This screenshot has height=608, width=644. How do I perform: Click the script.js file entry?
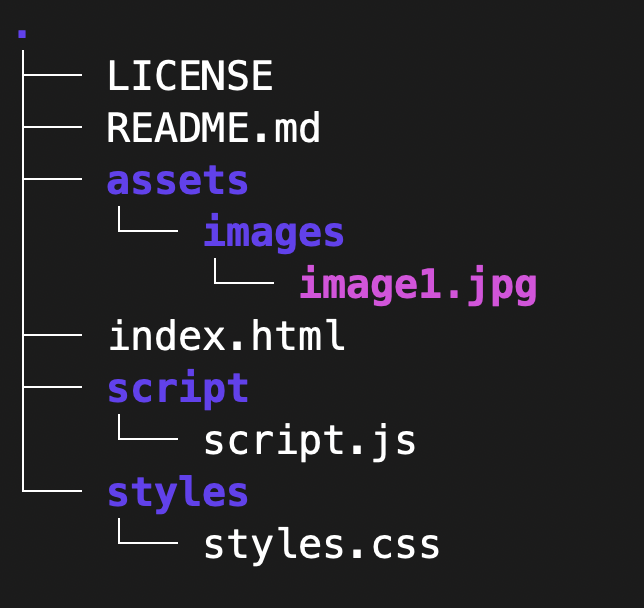tap(310, 441)
